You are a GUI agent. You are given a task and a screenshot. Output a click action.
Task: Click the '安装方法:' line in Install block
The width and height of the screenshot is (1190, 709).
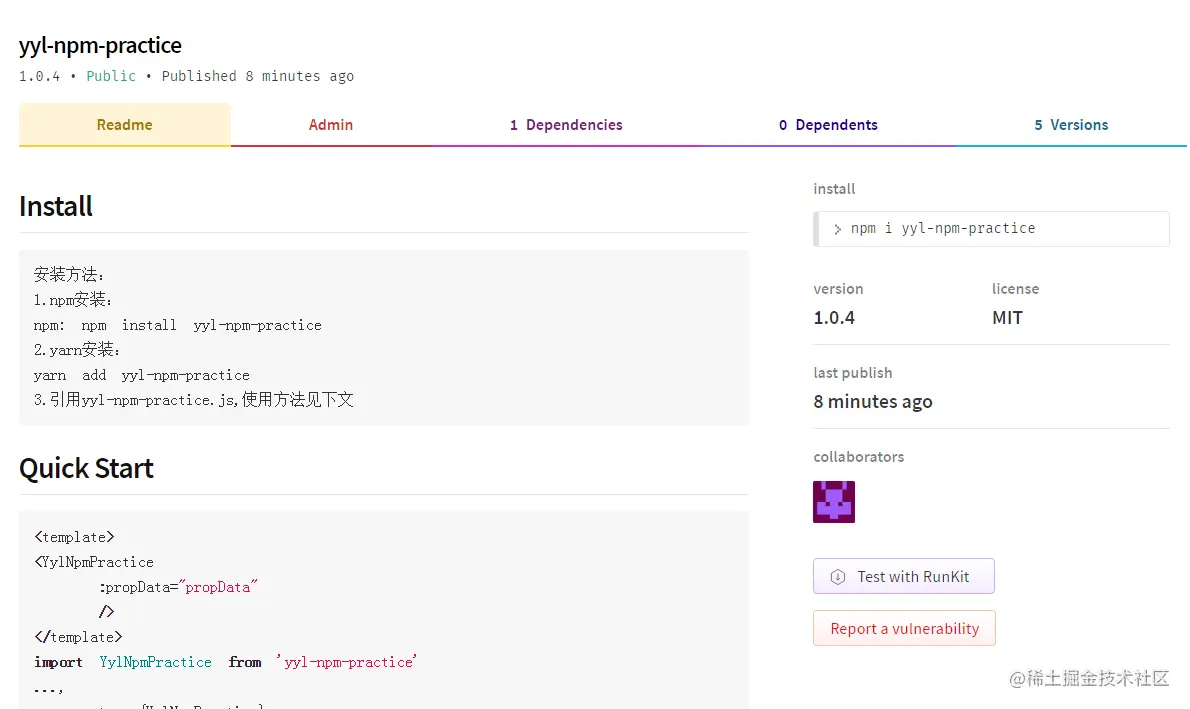tap(68, 275)
